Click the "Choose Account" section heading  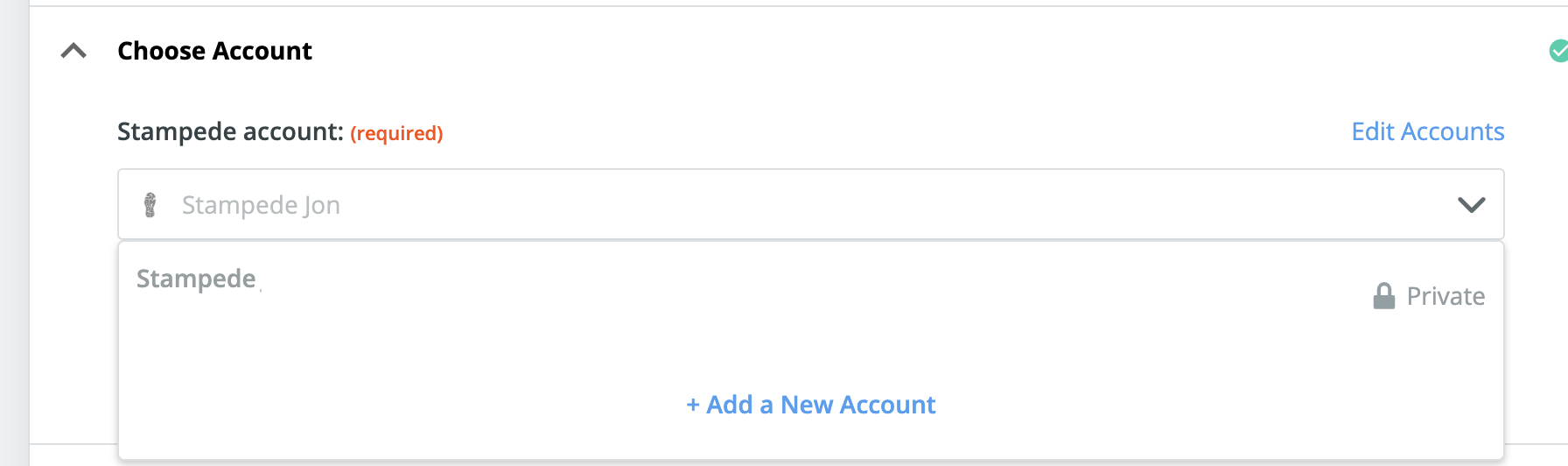[214, 51]
